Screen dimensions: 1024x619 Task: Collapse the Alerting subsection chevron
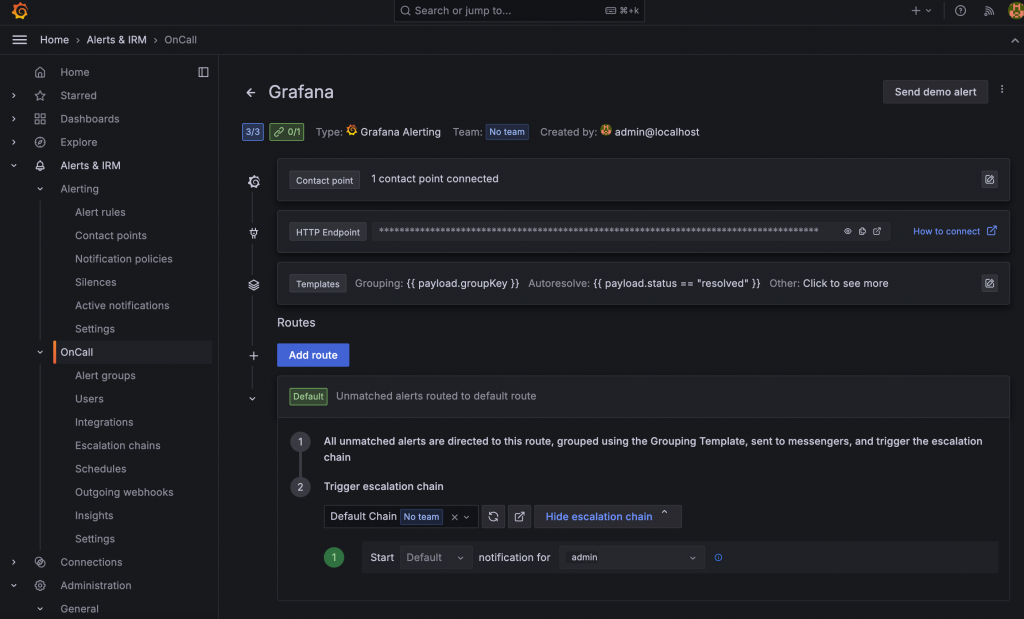40,189
